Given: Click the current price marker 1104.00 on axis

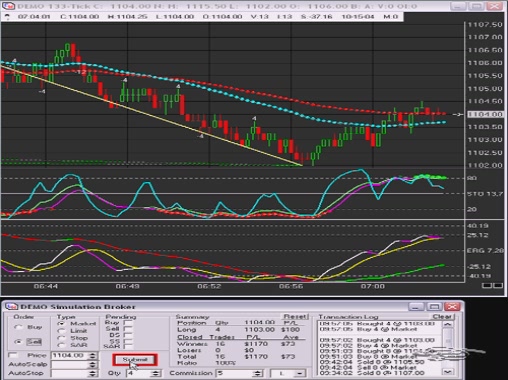Looking at the screenshot, I should point(485,114).
